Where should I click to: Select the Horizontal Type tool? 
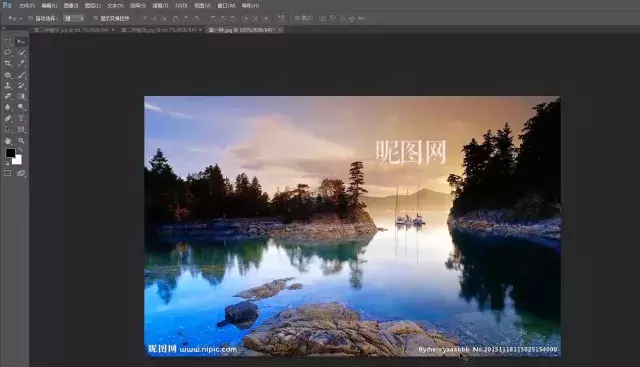tap(21, 118)
